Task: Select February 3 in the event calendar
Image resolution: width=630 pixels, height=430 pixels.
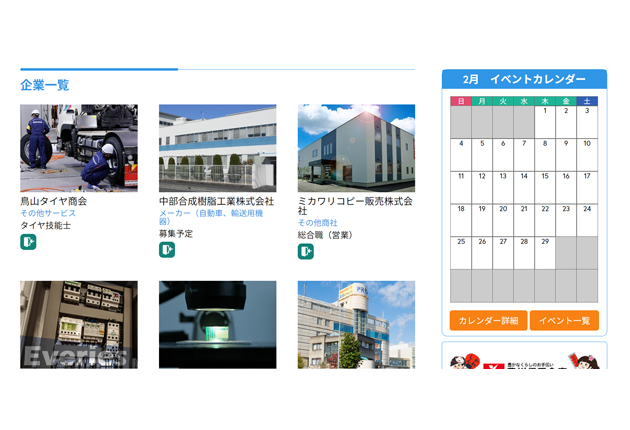Action: [587, 122]
